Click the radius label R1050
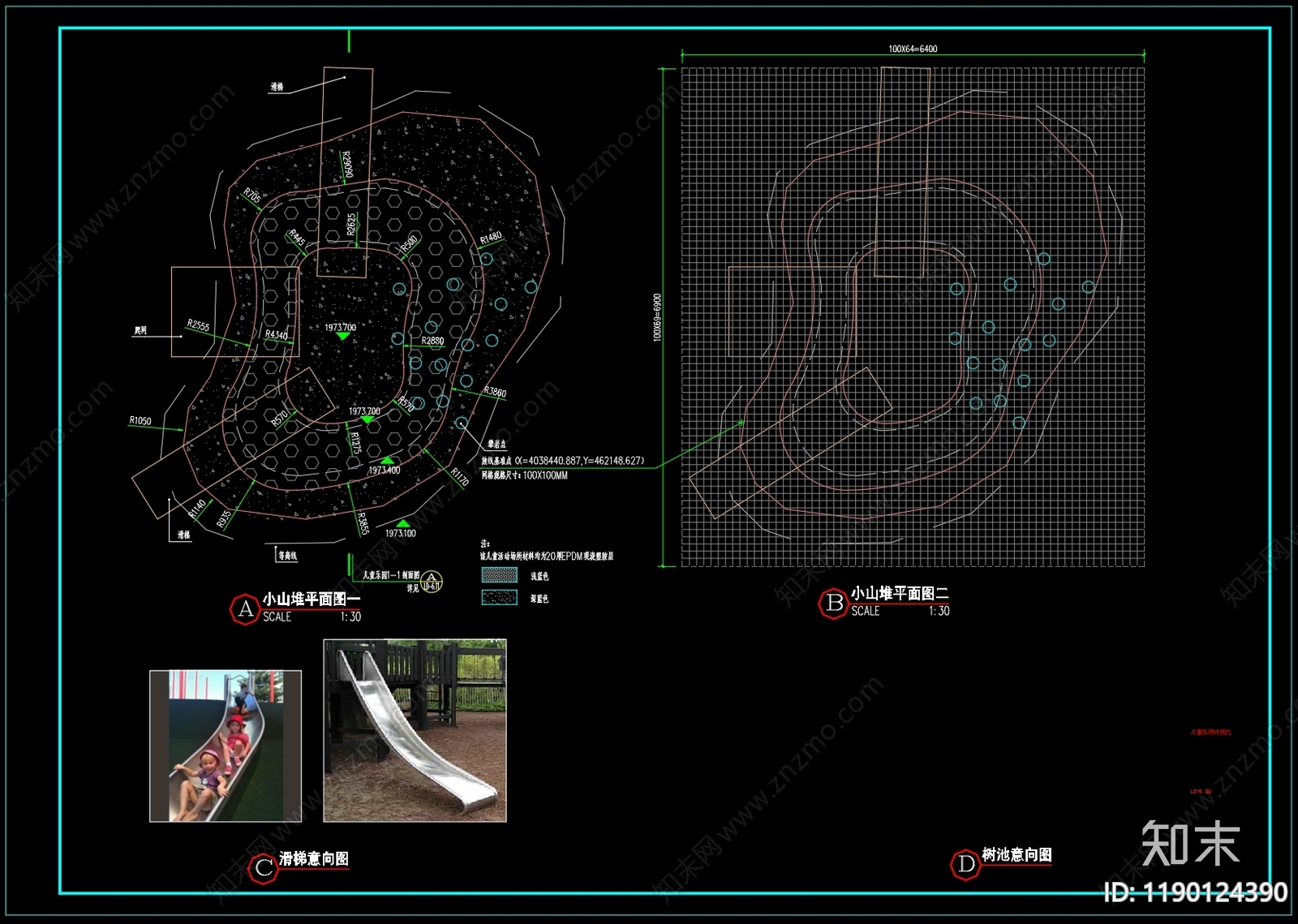Screen dimensions: 1298x924 pyautogui.click(x=140, y=421)
